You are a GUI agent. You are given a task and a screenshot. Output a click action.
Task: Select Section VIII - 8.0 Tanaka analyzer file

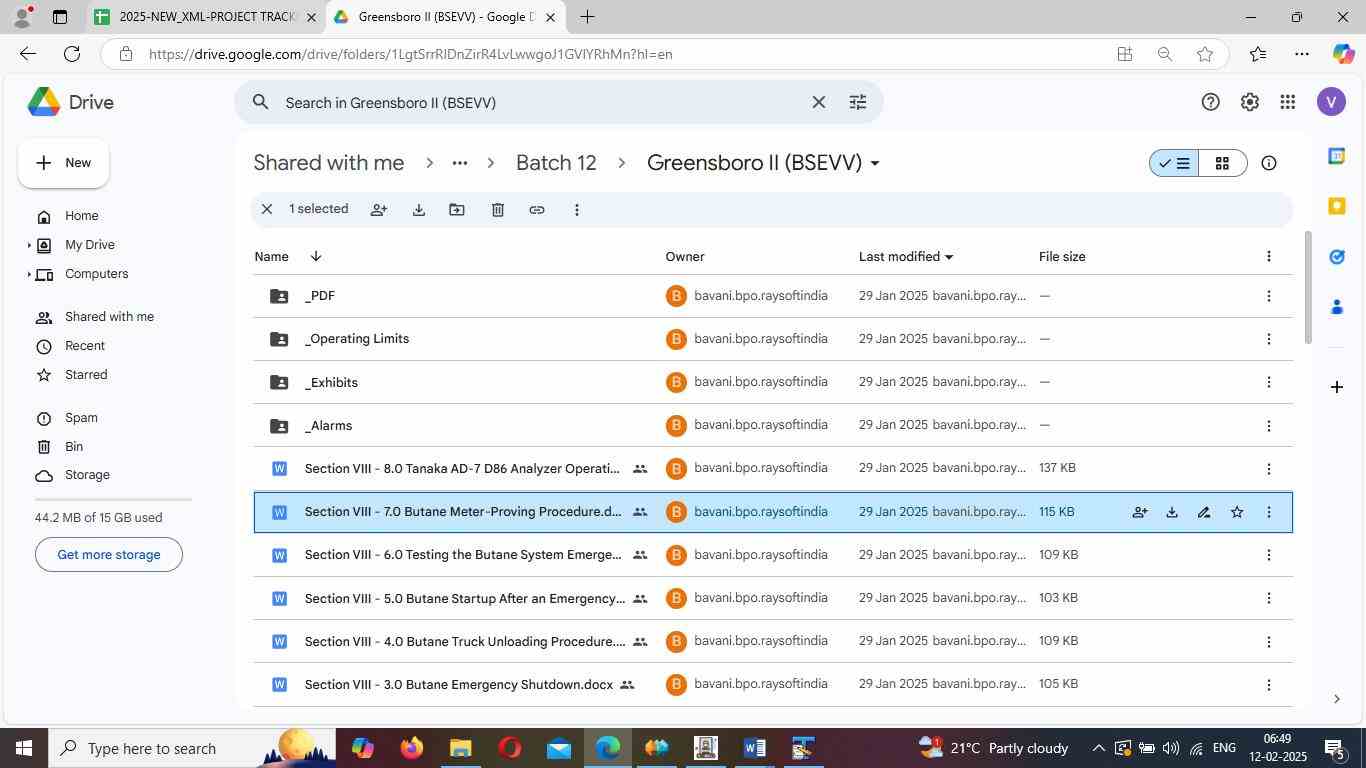[773, 469]
